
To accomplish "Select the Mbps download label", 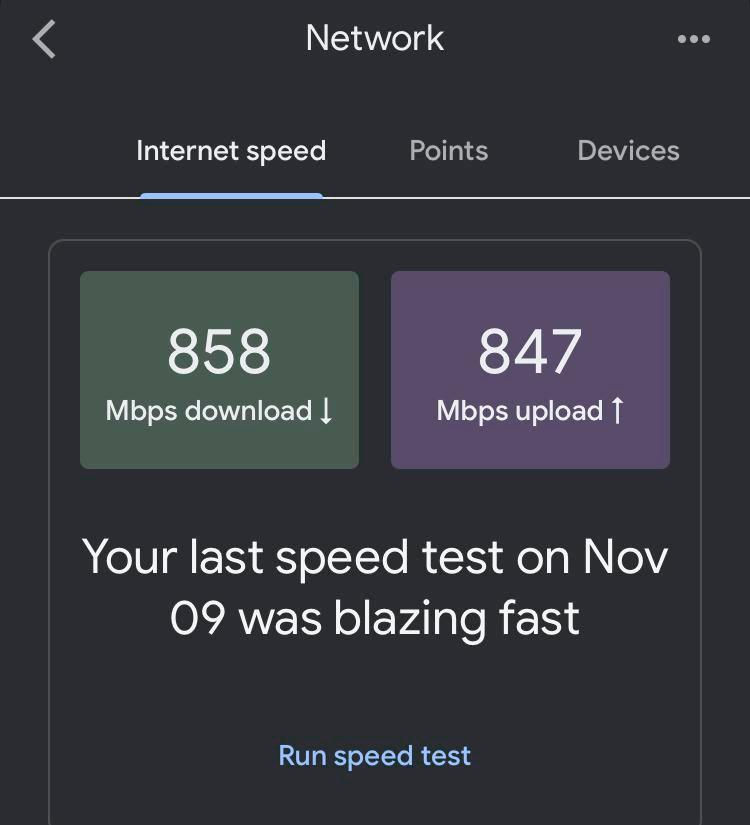I will [209, 411].
